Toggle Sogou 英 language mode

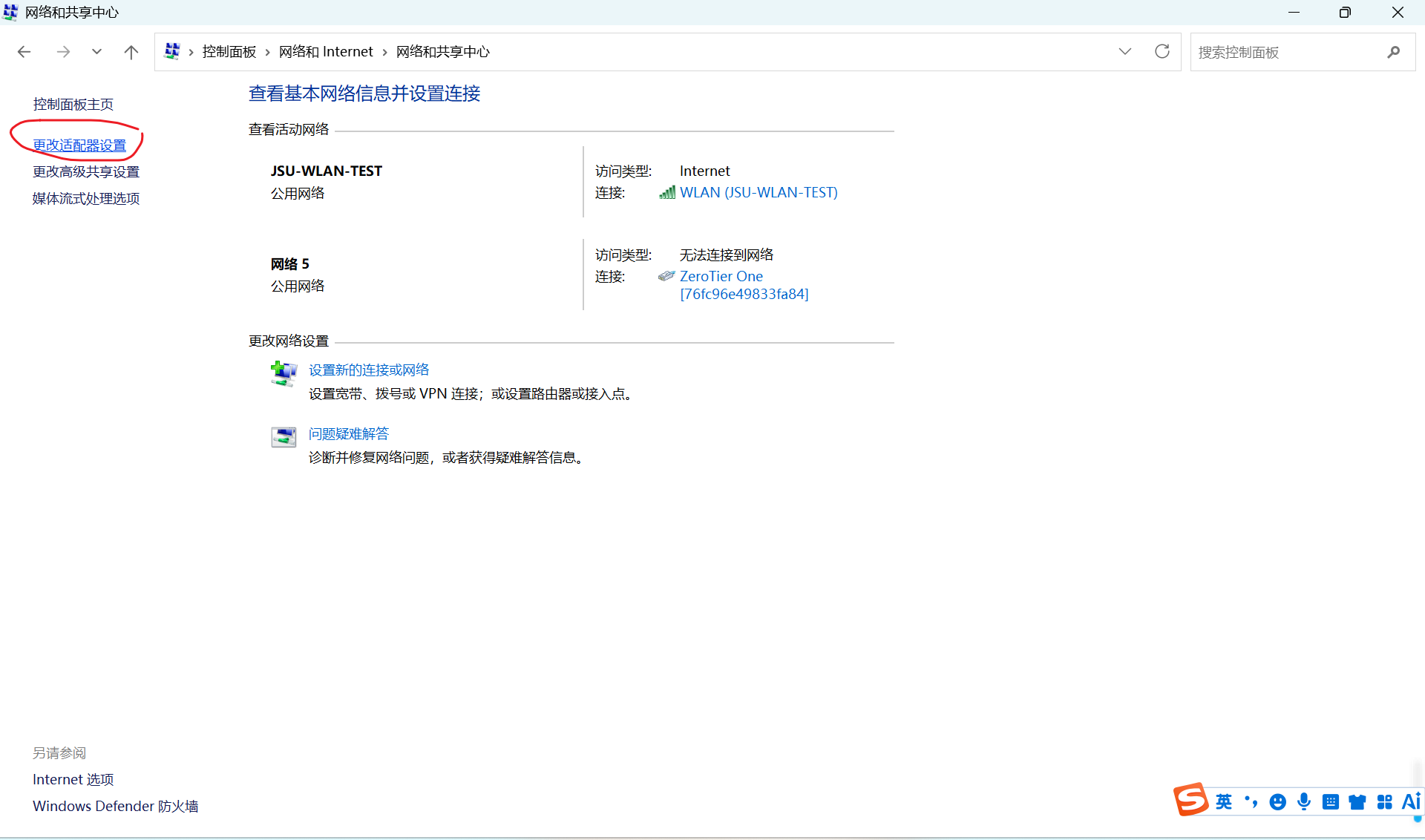pos(1224,801)
